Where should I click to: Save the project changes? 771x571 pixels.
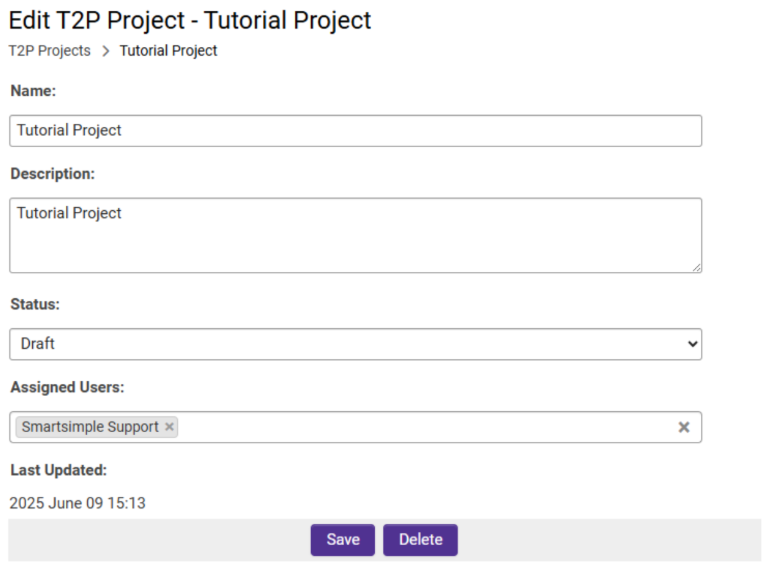[x=342, y=540]
